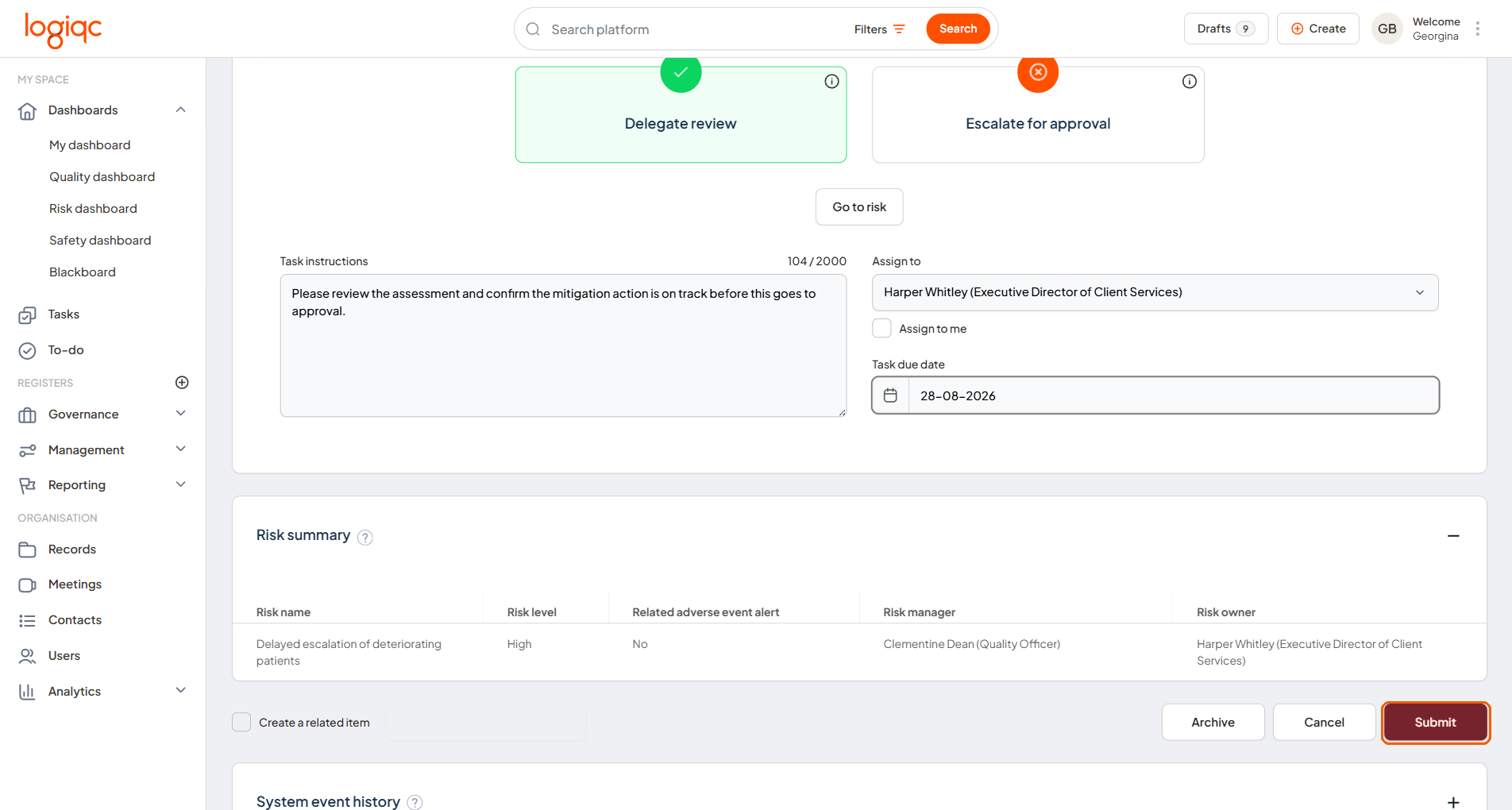
Task: Collapse the Dashboards menu
Action: (181, 110)
